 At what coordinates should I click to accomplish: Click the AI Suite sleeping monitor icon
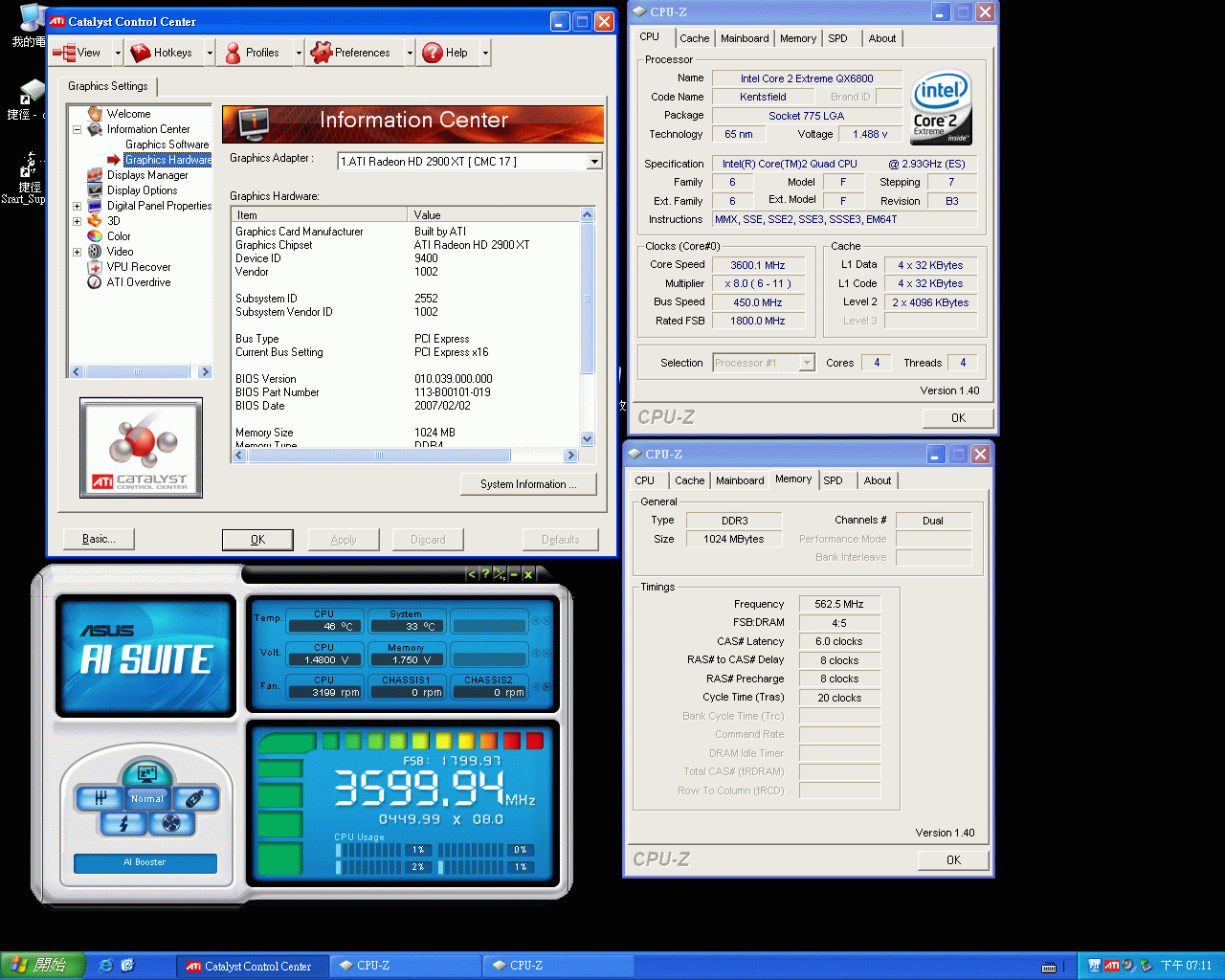coord(146,773)
